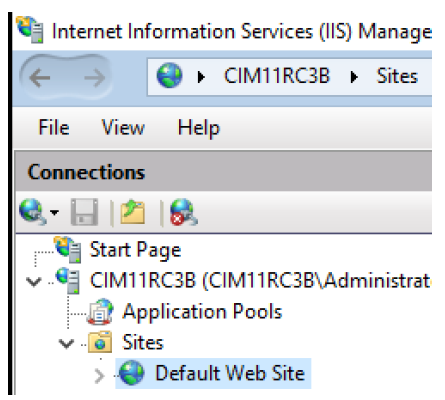Select the CIM11RC3B server node

260,280
